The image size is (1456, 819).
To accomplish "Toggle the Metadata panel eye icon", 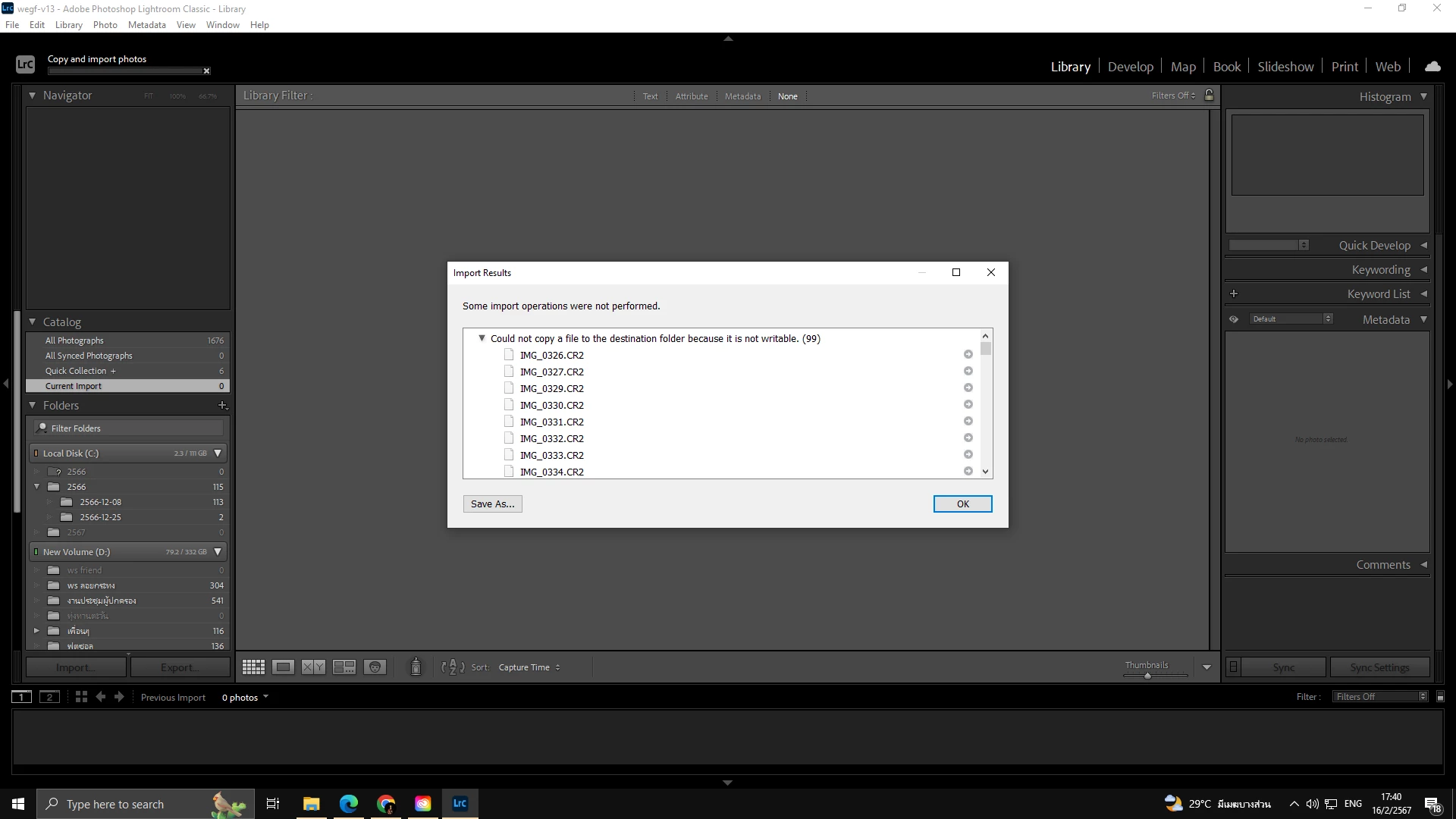I will (1234, 319).
